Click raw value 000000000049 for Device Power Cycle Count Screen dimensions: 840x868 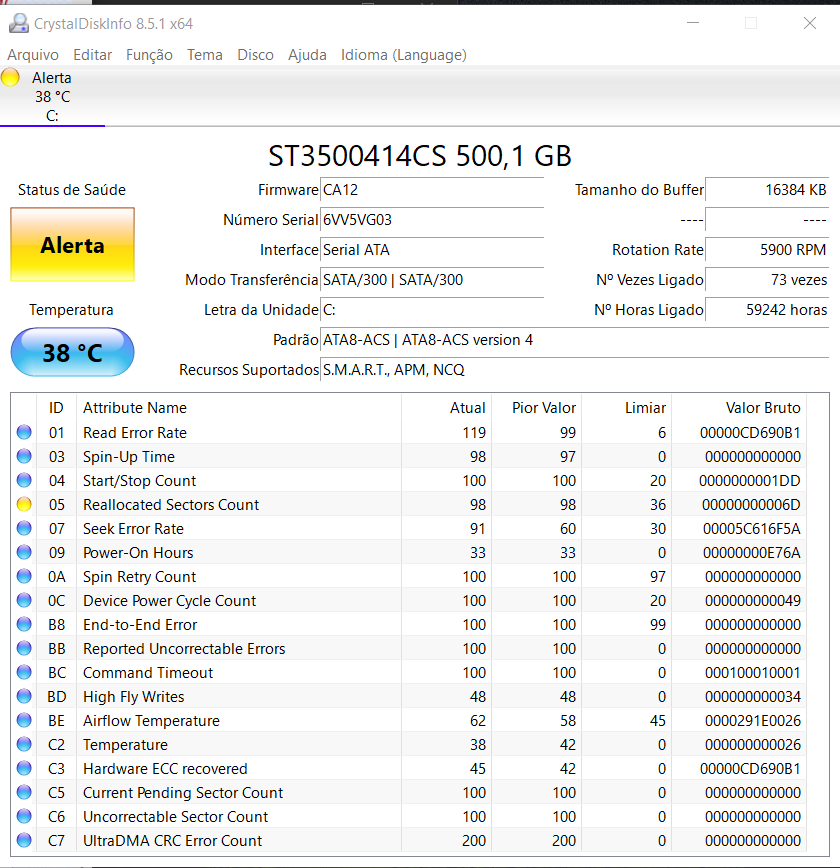point(753,601)
